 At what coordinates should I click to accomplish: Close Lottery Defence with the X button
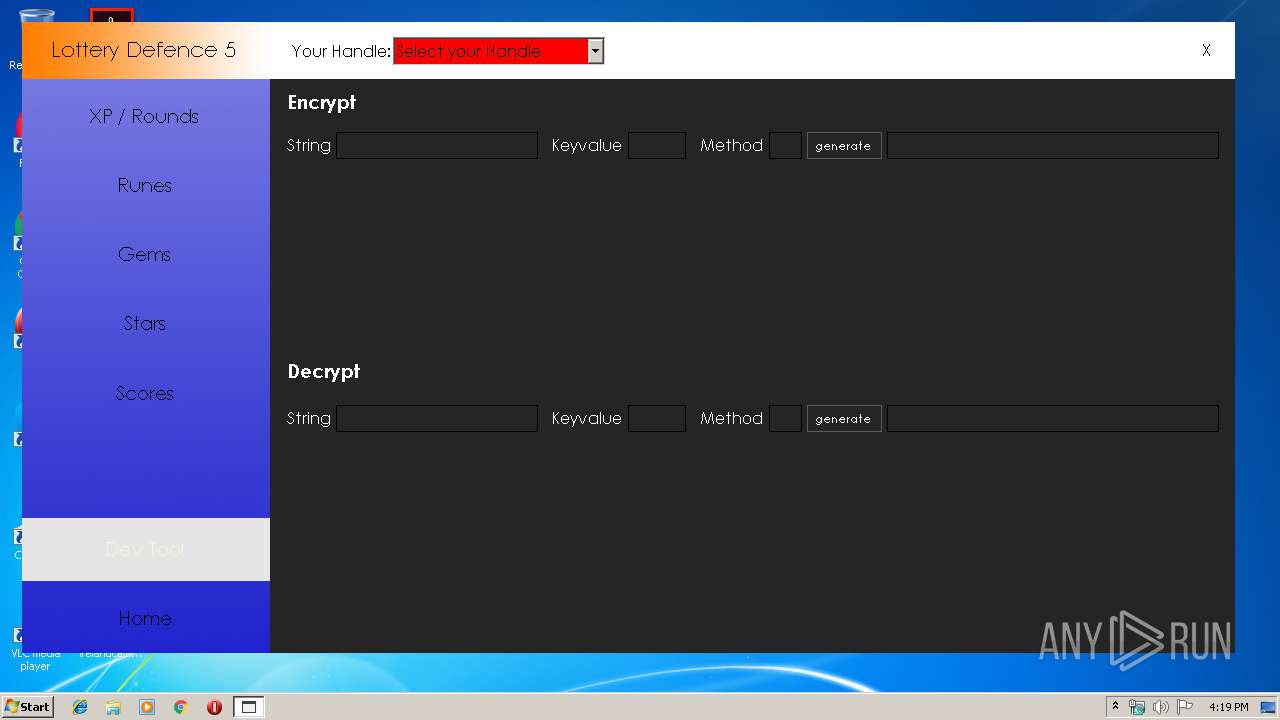[1206, 51]
